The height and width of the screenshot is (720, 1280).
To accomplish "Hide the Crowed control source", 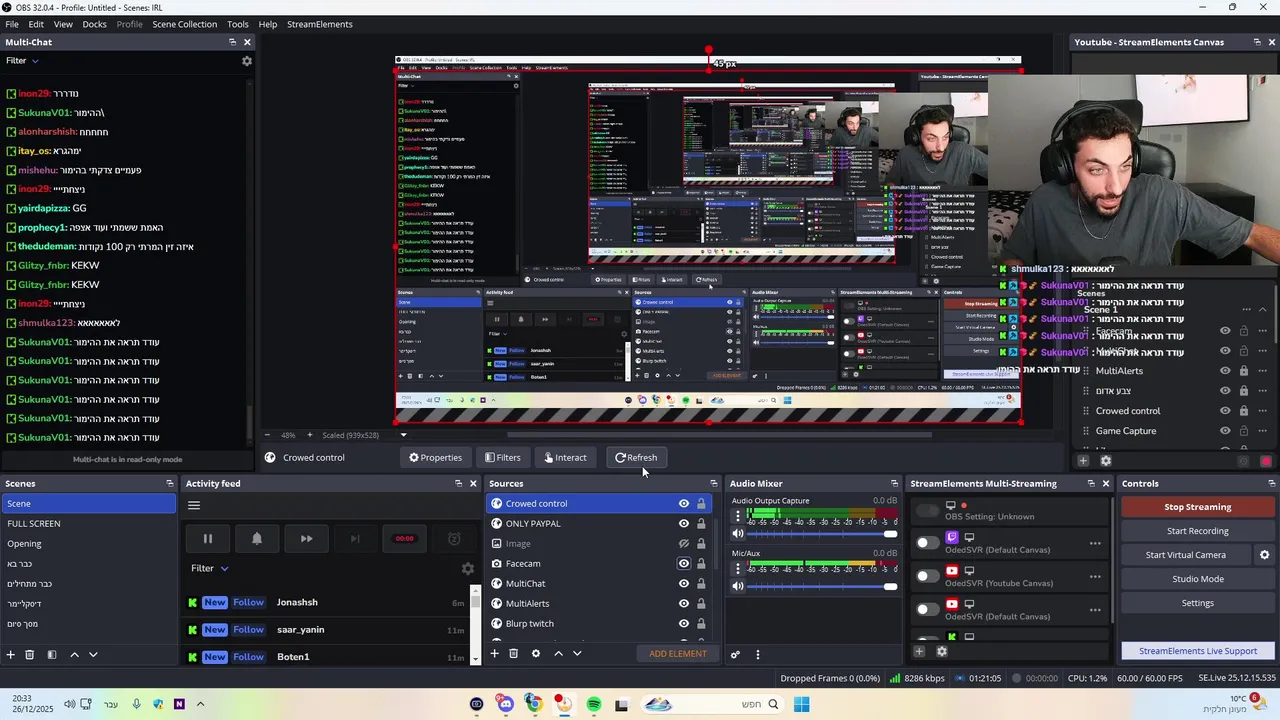I will click(x=684, y=504).
